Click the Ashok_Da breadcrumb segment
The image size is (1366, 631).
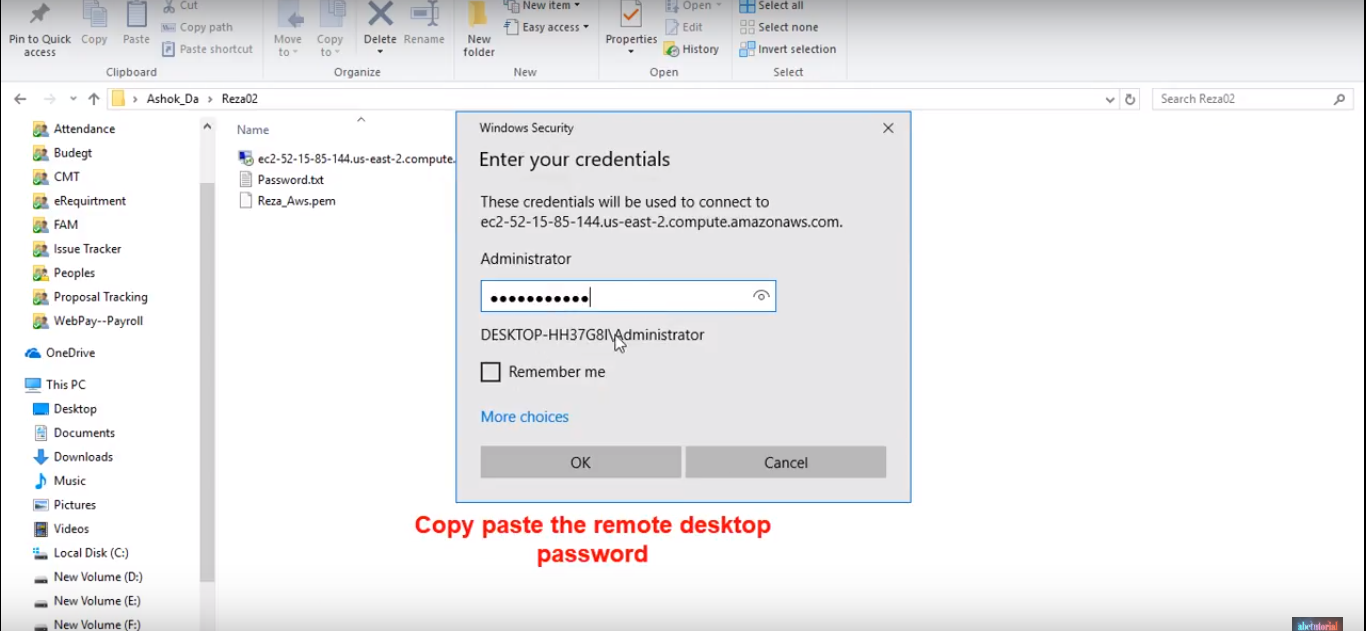(172, 99)
